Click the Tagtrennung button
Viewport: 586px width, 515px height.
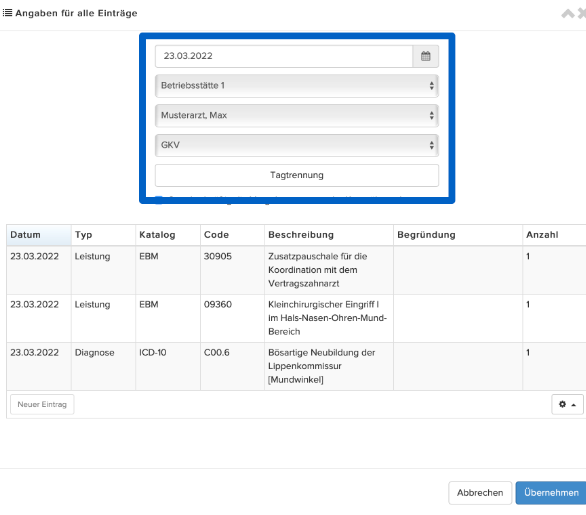click(x=297, y=175)
